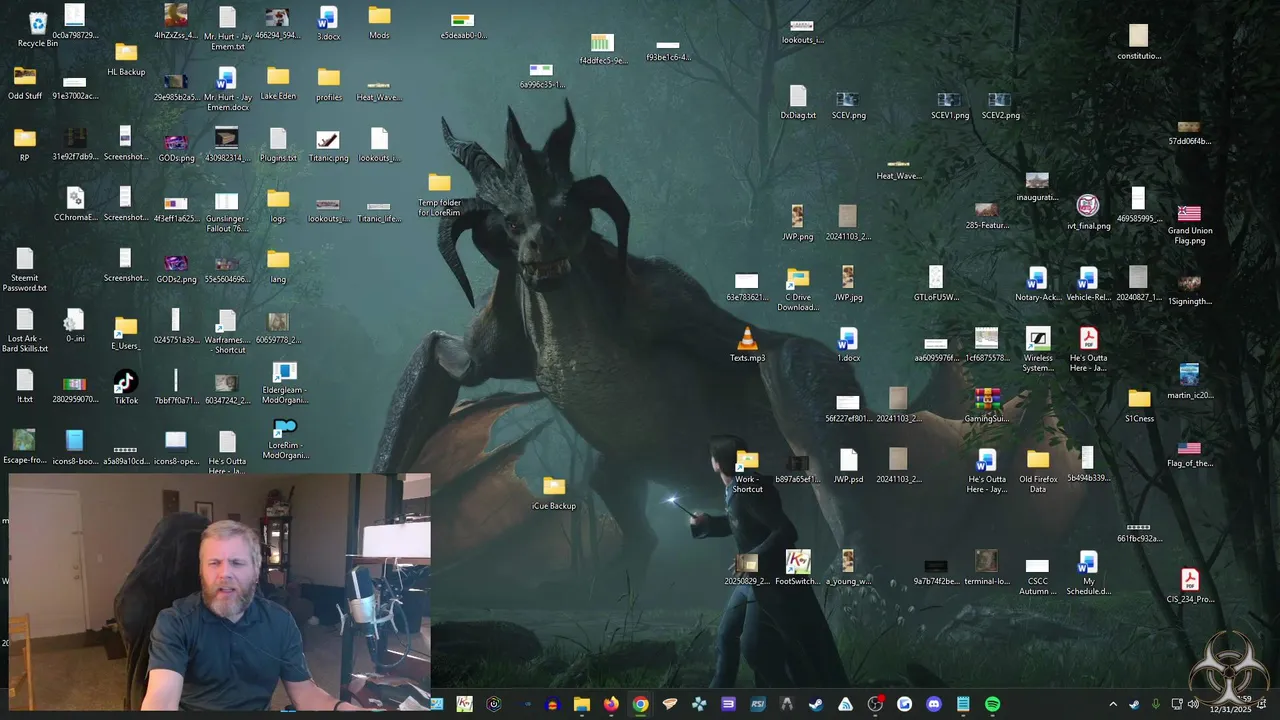
Task: Select Temp folder for LoreRim
Action: tap(440, 195)
